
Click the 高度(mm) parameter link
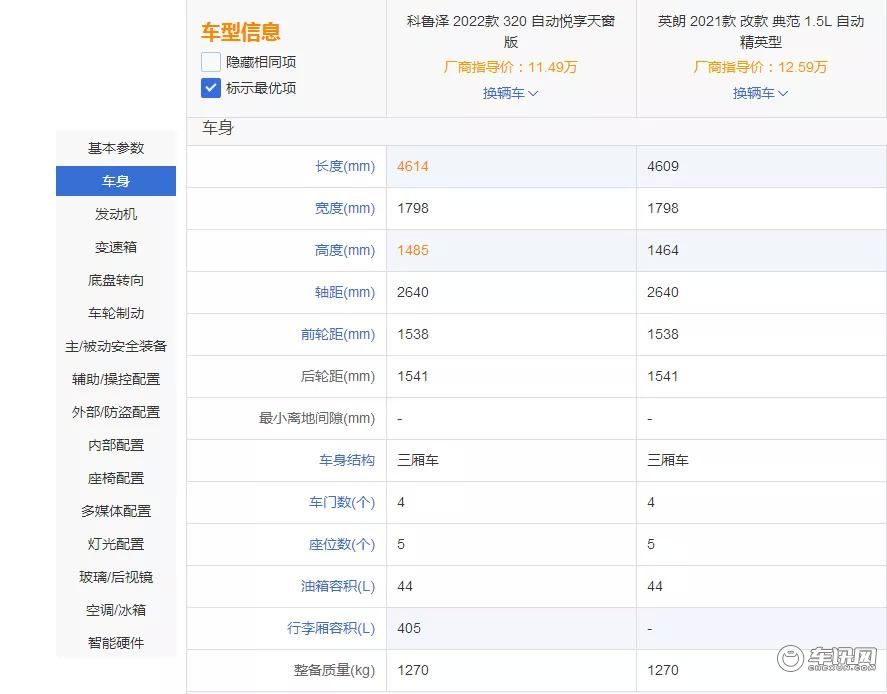click(345, 250)
